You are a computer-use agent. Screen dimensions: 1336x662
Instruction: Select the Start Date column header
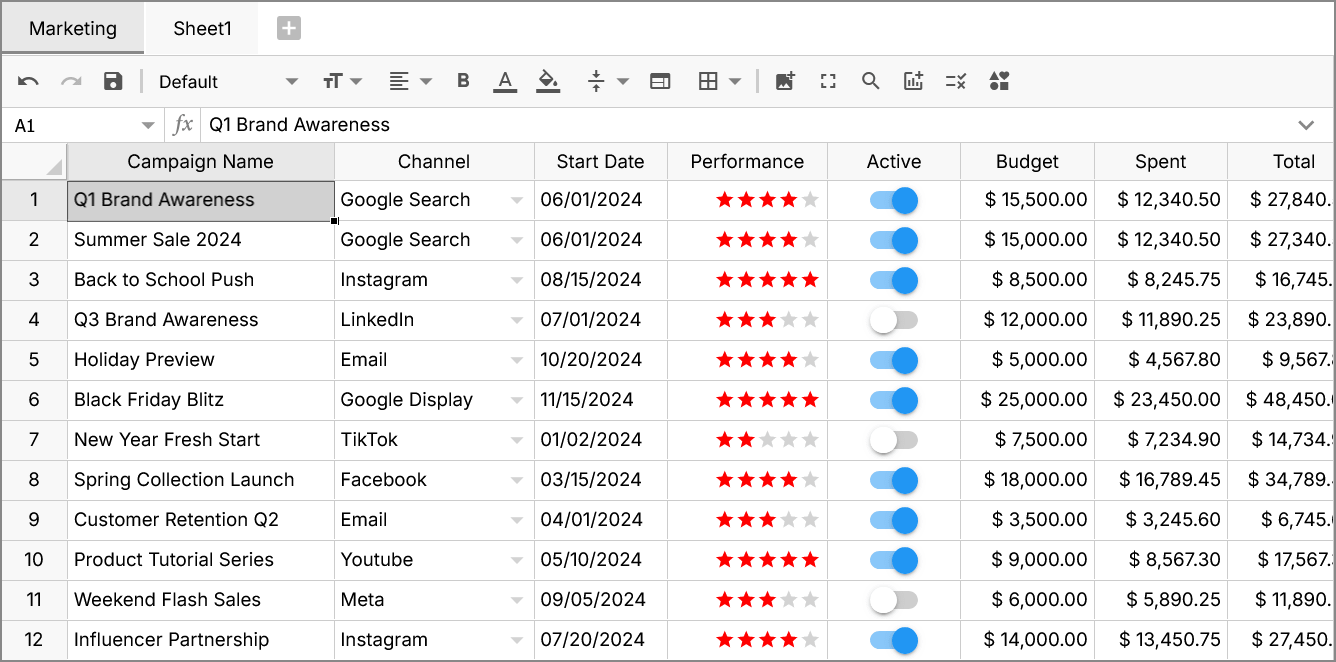[x=600, y=162]
